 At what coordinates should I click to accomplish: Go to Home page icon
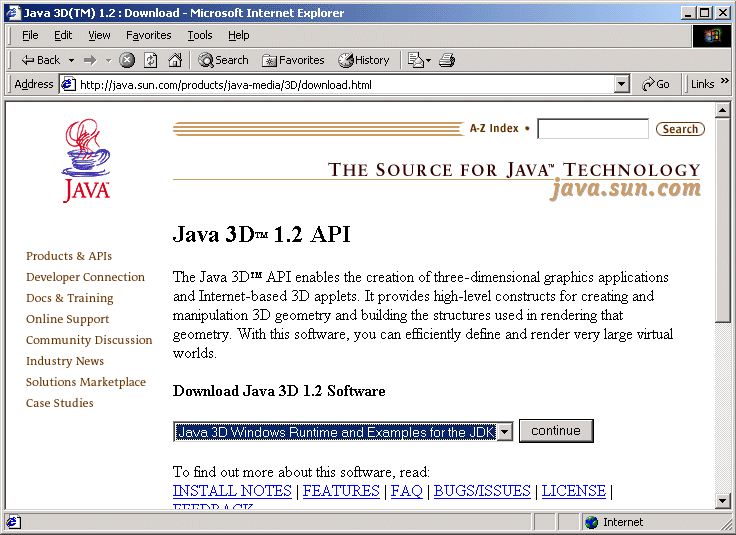(x=175, y=60)
